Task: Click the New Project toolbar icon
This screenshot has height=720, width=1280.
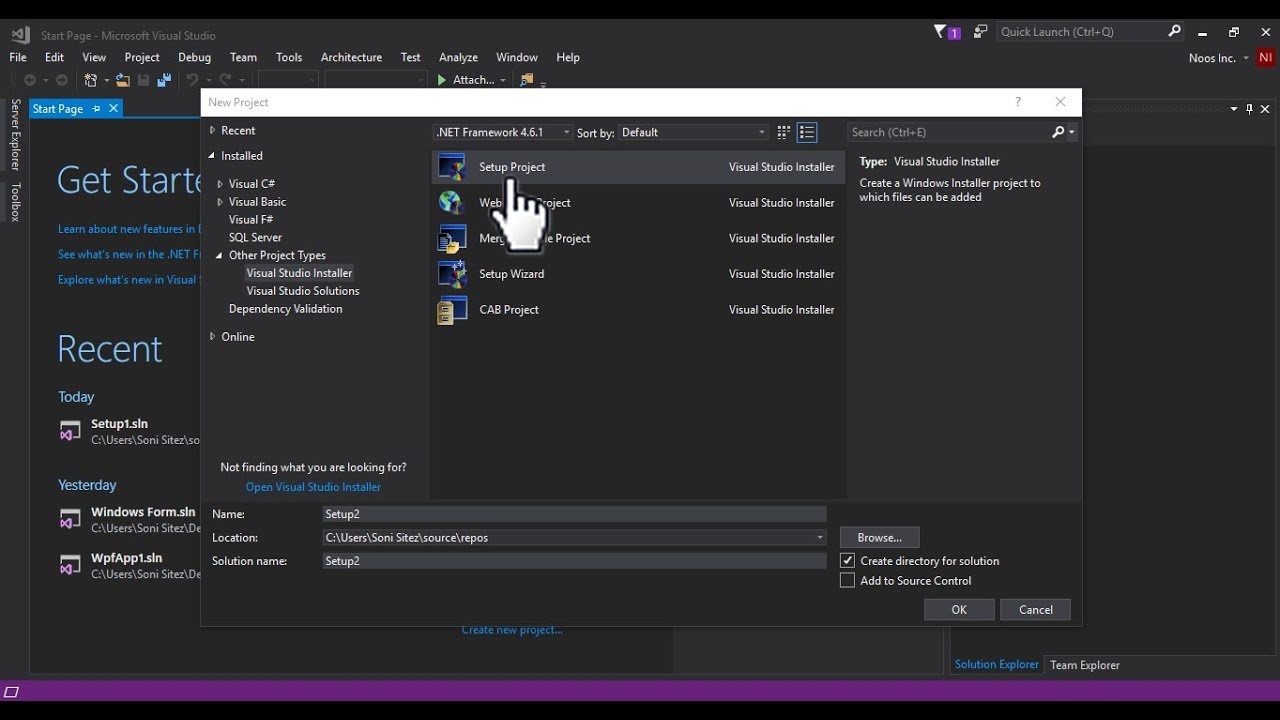Action: point(91,80)
